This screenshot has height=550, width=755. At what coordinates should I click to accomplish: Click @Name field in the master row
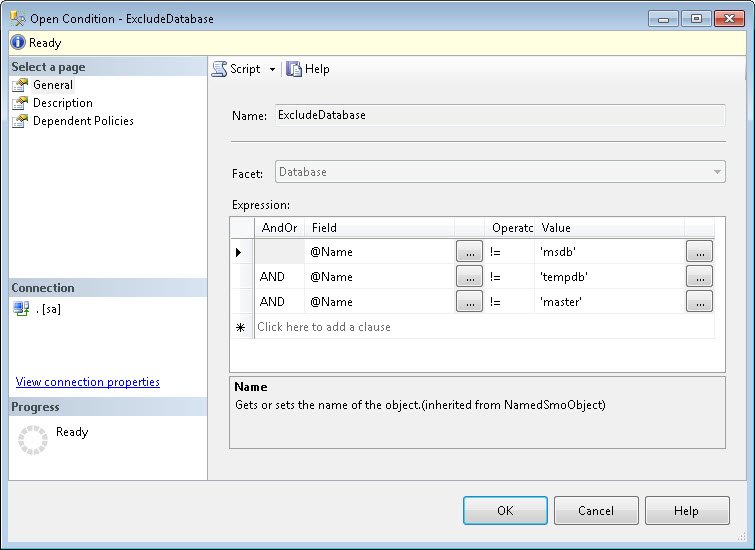point(379,301)
